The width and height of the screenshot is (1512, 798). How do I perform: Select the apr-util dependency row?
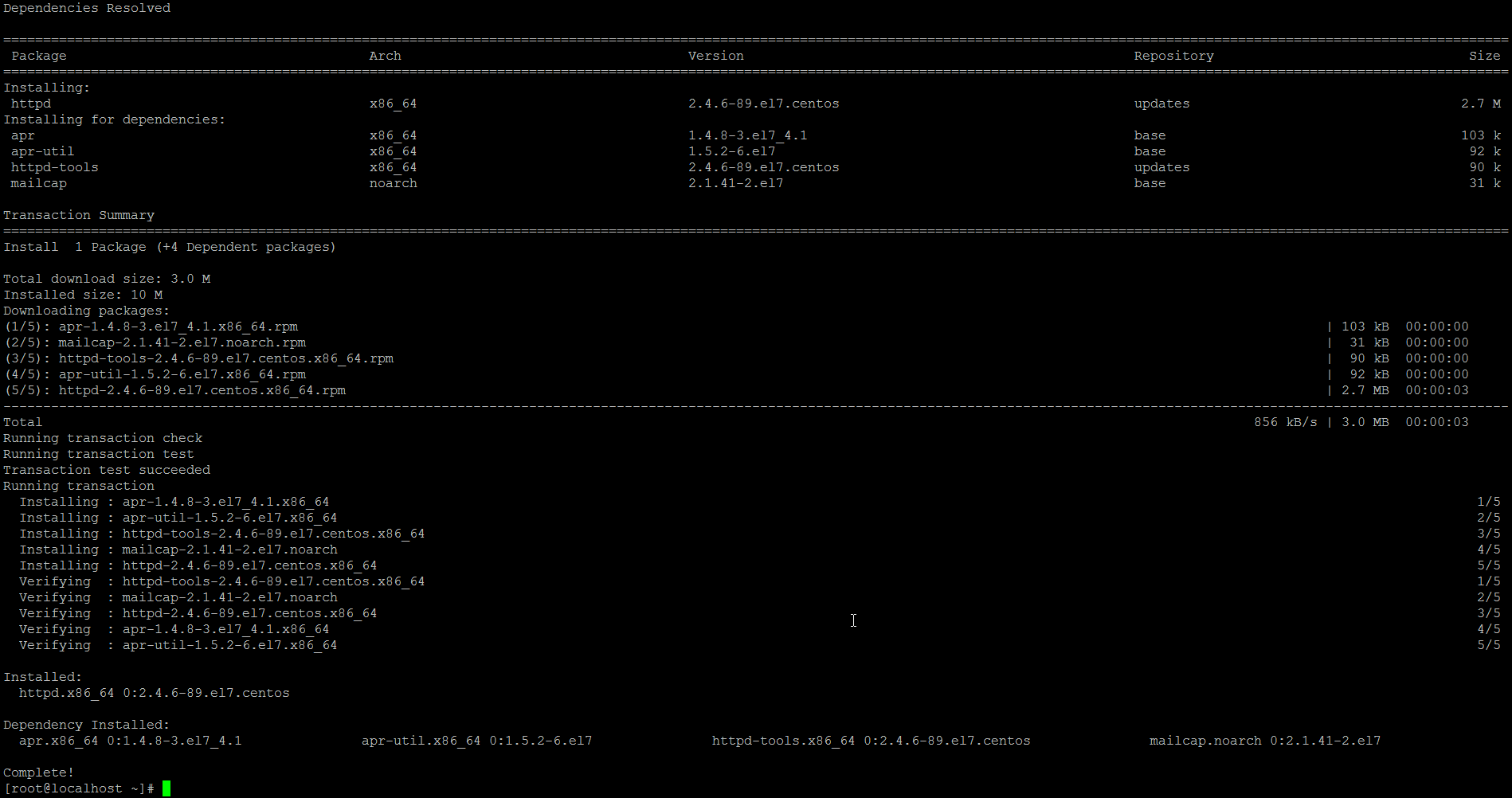tap(43, 151)
